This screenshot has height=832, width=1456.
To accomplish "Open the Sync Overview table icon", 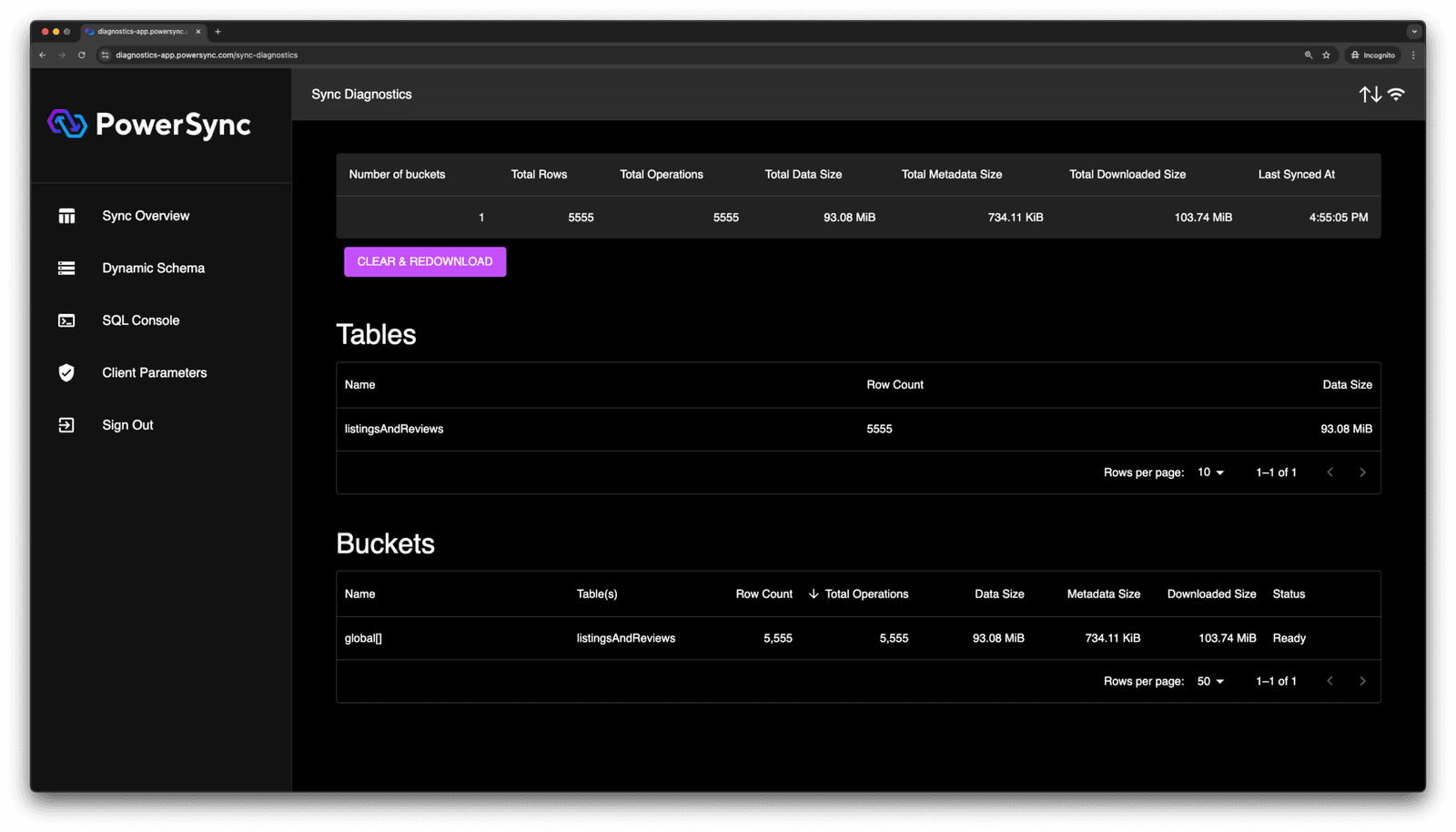I will point(66,216).
